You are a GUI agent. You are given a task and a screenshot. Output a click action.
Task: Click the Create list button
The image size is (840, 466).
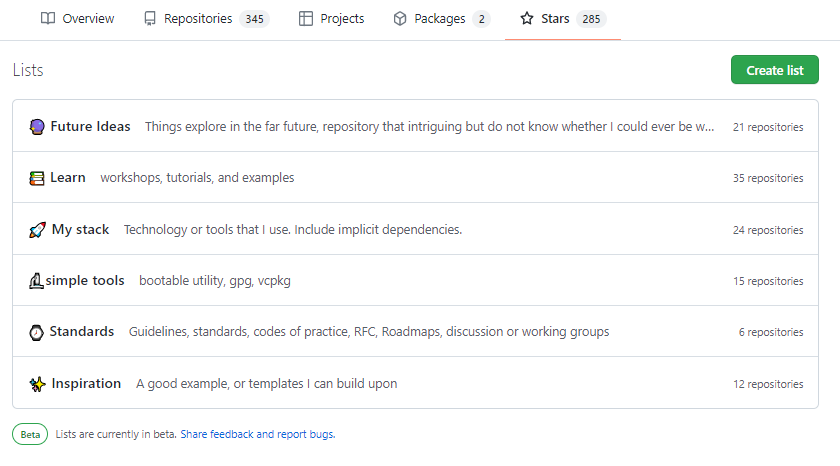(x=775, y=70)
